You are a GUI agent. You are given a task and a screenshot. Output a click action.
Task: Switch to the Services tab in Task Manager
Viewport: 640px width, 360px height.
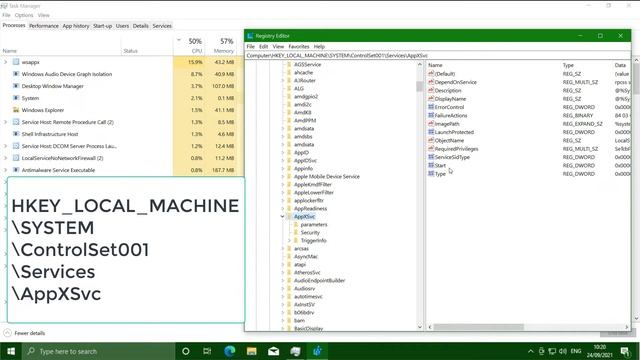[x=162, y=26]
